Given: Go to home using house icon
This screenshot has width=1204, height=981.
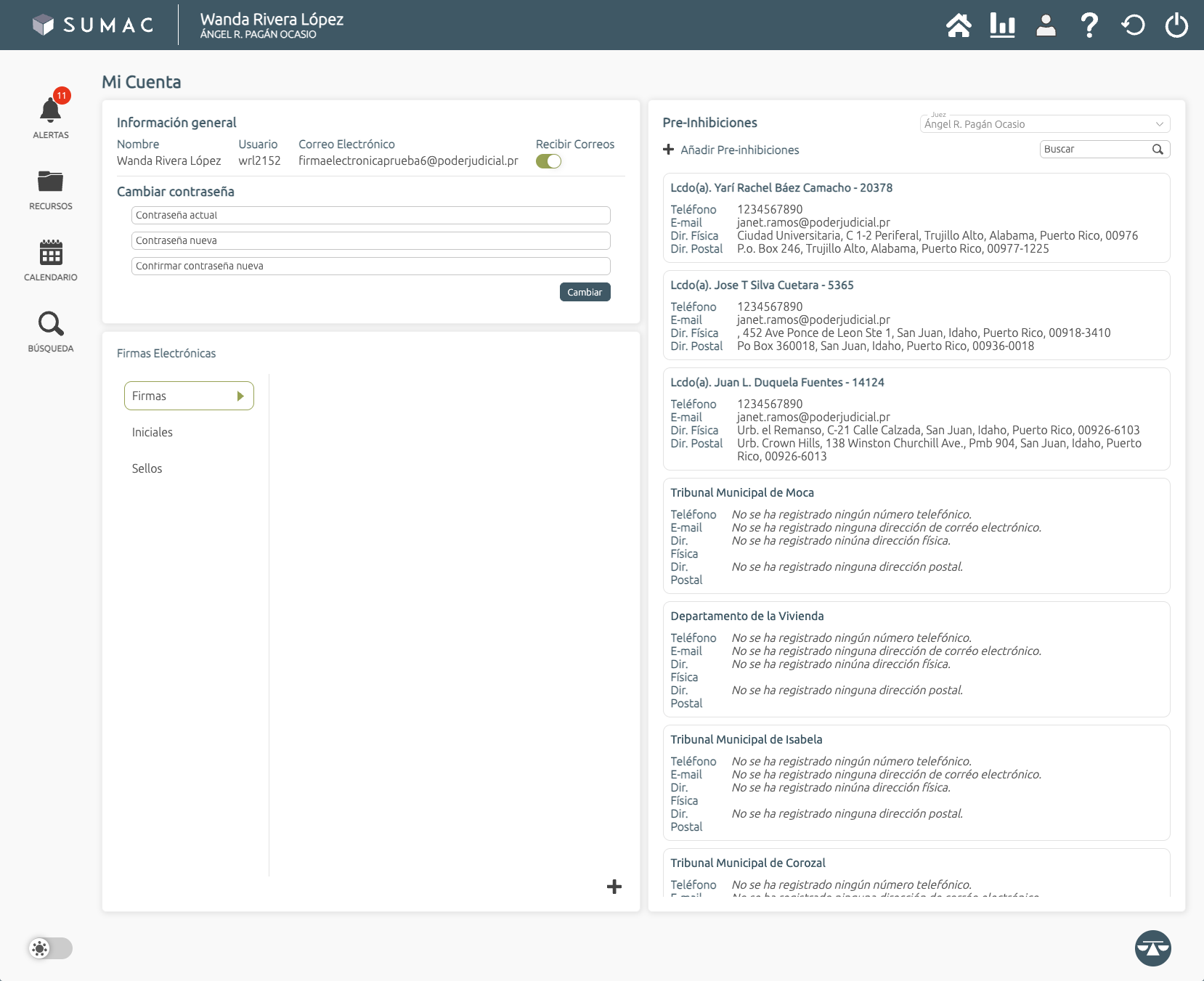Looking at the screenshot, I should pyautogui.click(x=959, y=25).
